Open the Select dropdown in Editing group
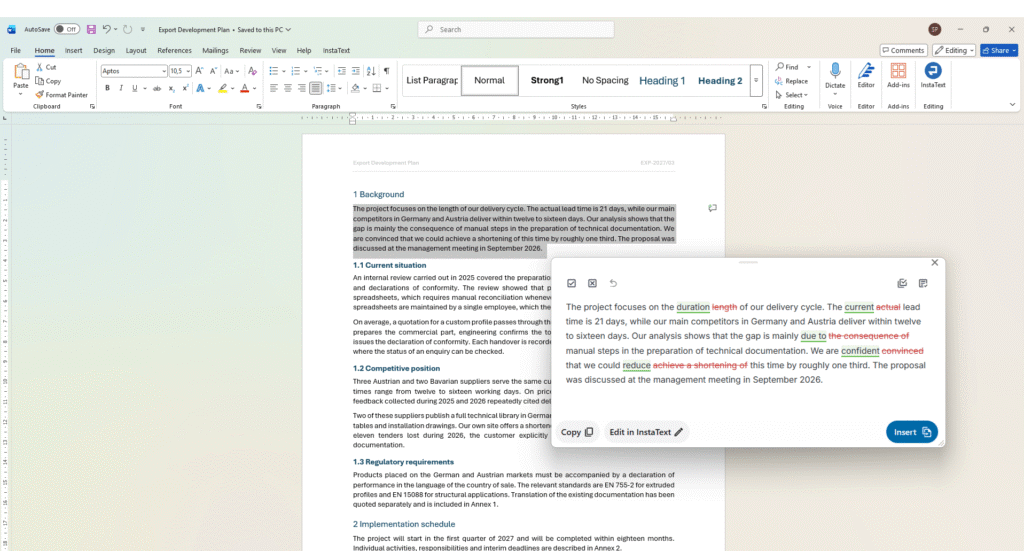This screenshot has width=1024, height=551. (x=792, y=95)
